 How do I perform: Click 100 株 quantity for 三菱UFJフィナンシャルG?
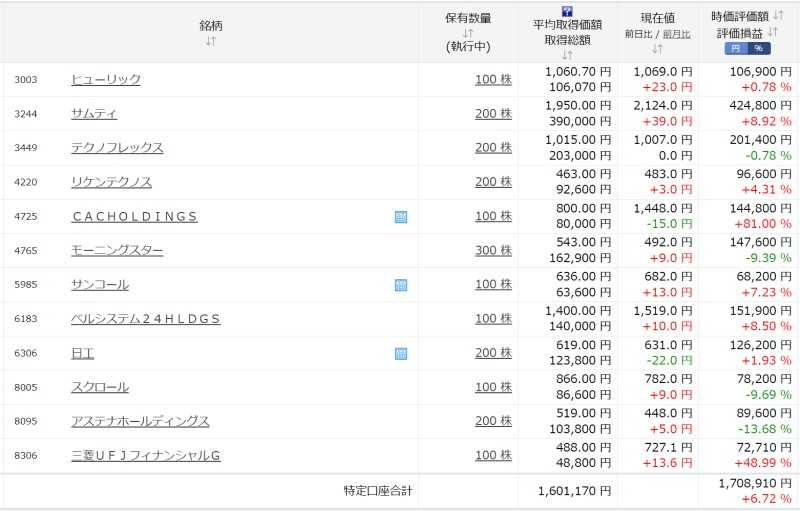[493, 455]
